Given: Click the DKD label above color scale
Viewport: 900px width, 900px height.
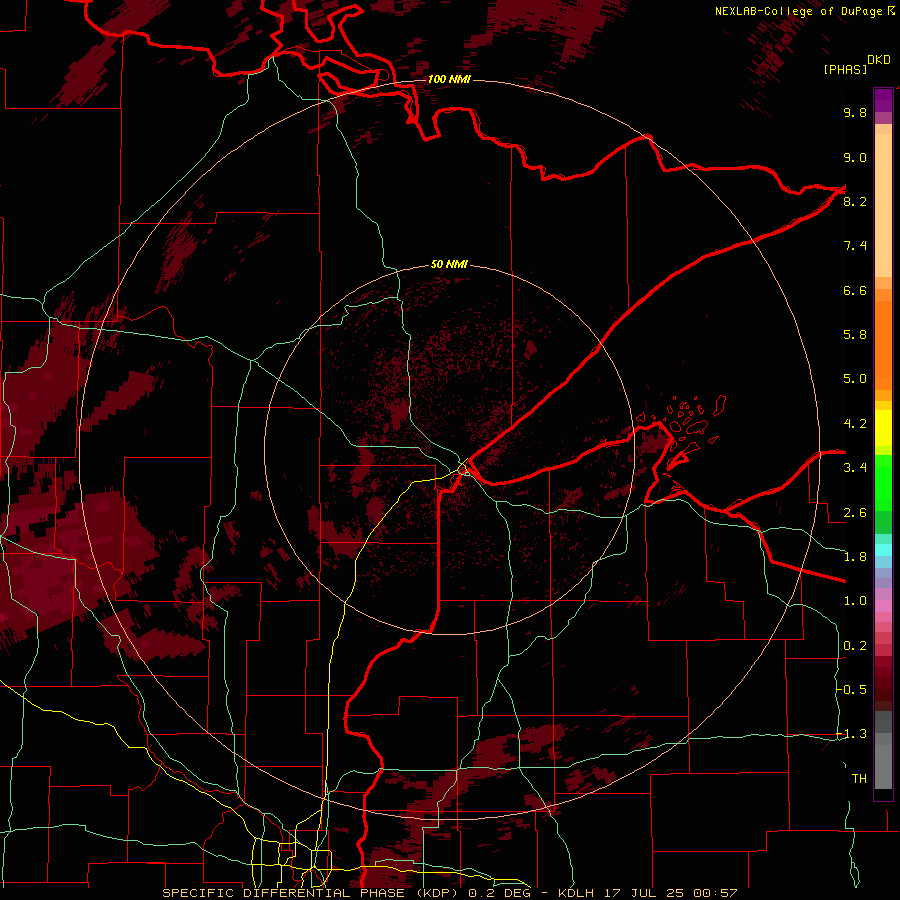Looking at the screenshot, I should click(879, 60).
